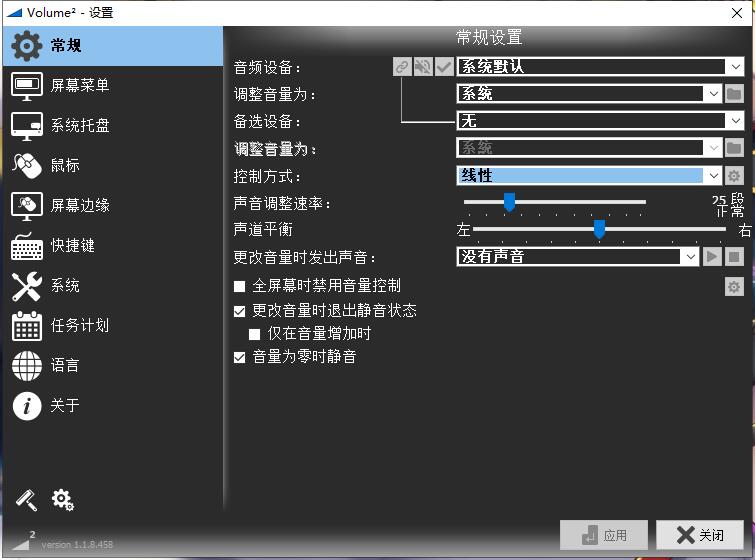
Task: Uncheck 更改音量时退出静音状态
Action: 239,311
